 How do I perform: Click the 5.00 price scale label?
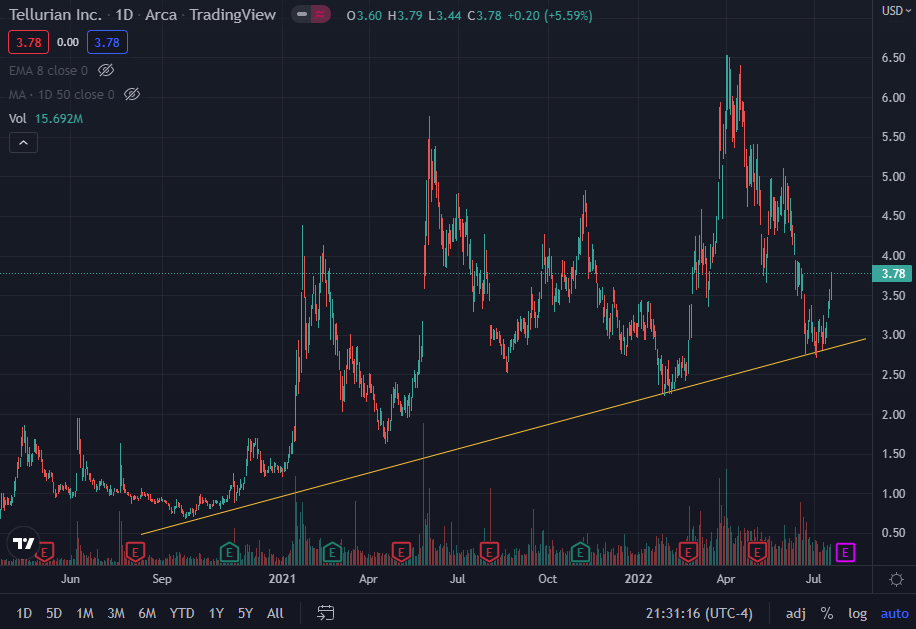point(893,176)
